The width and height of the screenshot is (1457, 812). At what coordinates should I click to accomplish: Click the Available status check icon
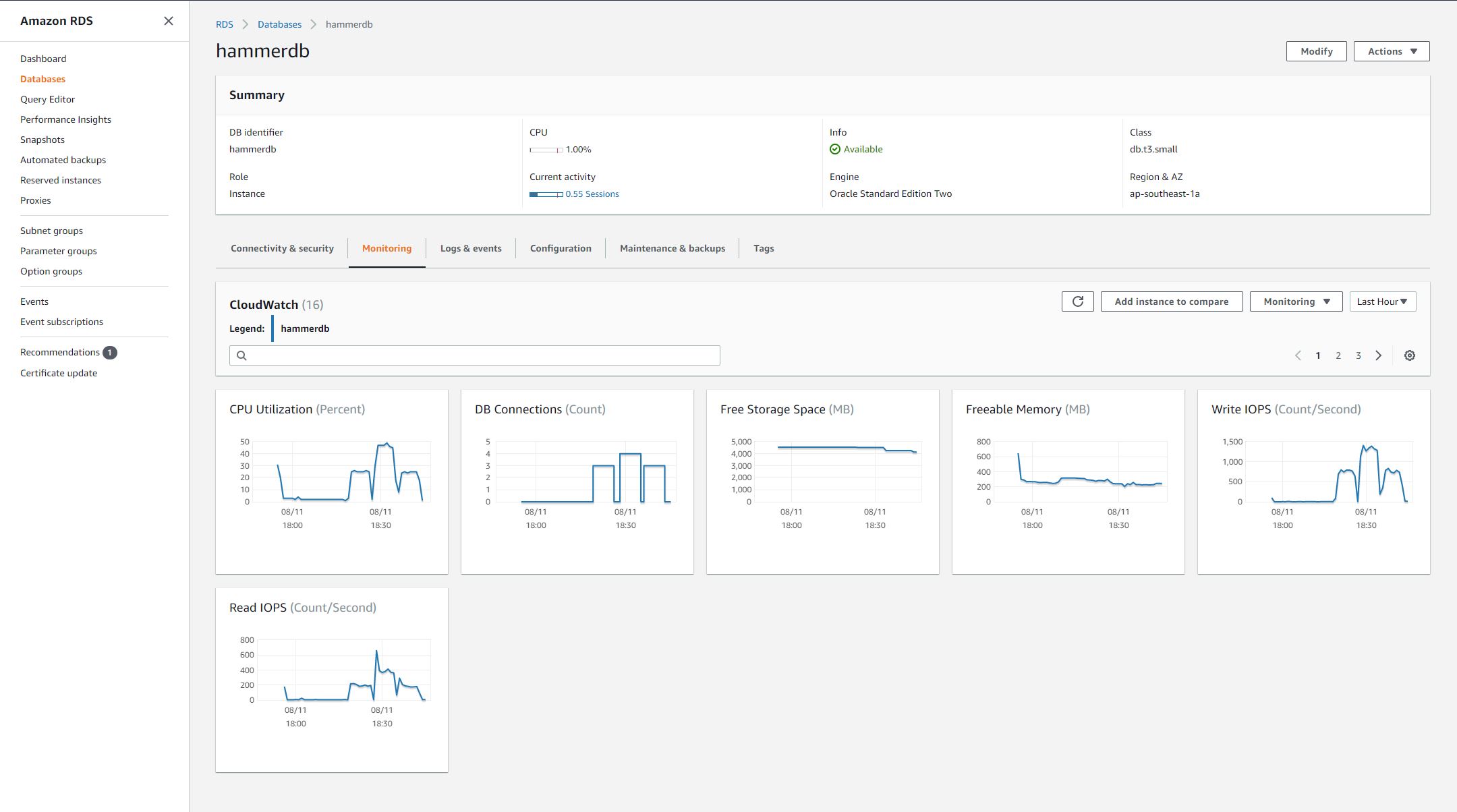click(835, 149)
